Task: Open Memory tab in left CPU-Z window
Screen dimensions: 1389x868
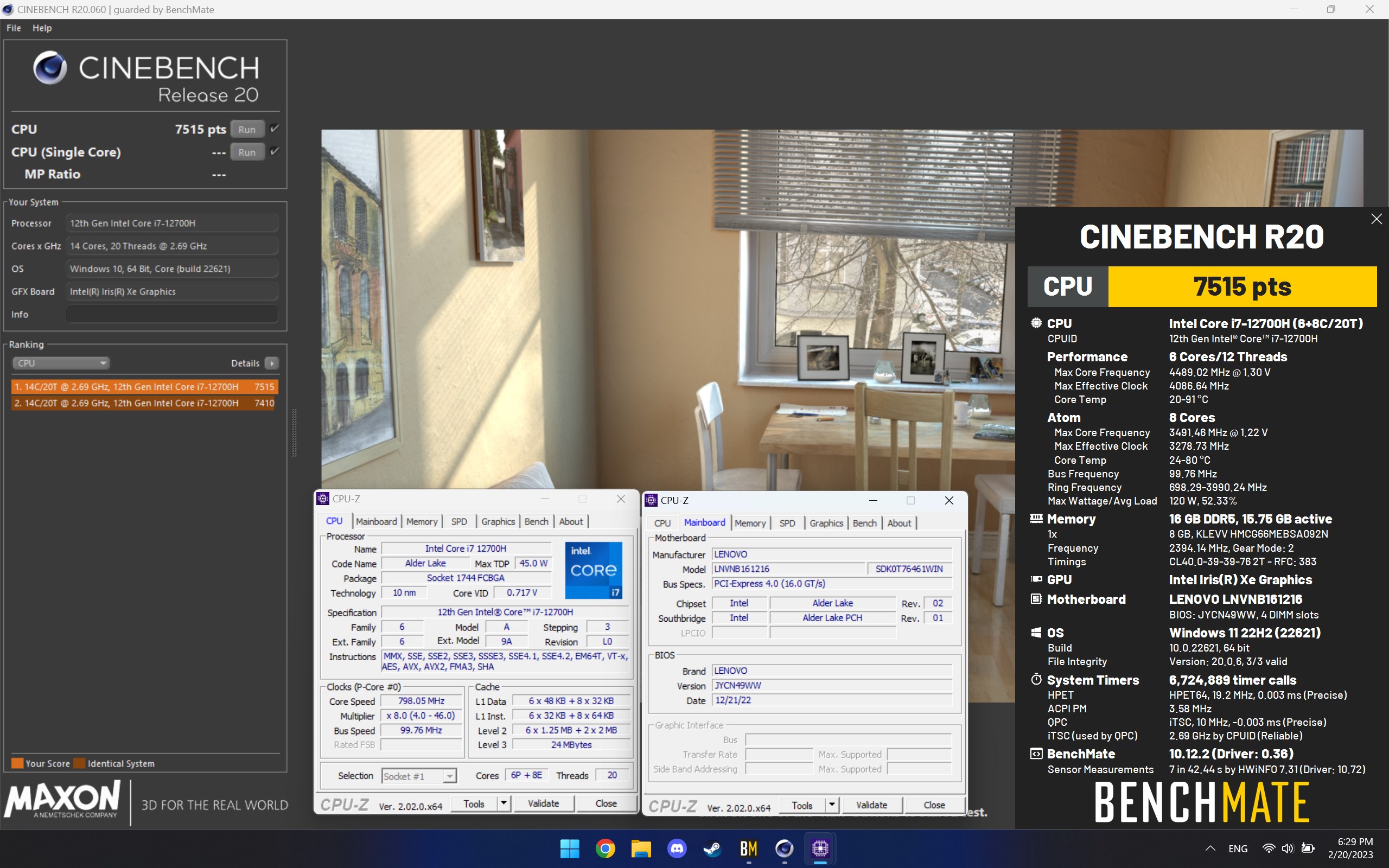Action: 422,521
